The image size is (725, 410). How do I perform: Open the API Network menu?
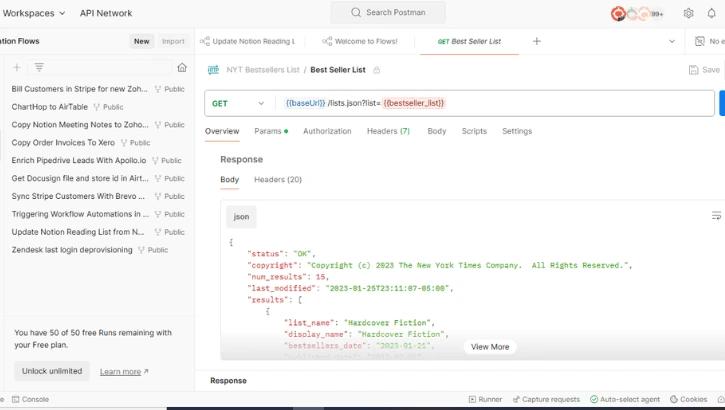tap(106, 13)
